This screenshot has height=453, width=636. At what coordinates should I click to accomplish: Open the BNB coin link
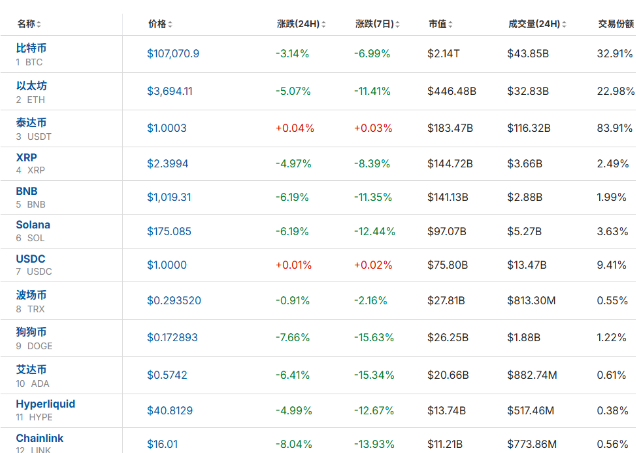click(27, 191)
